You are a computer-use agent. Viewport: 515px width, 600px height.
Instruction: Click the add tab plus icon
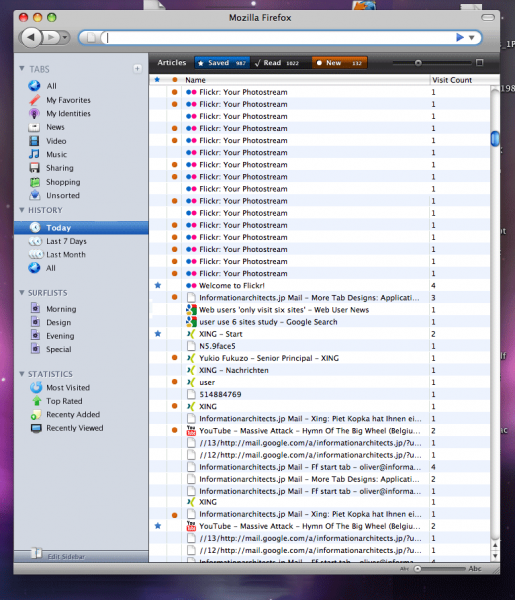137,68
